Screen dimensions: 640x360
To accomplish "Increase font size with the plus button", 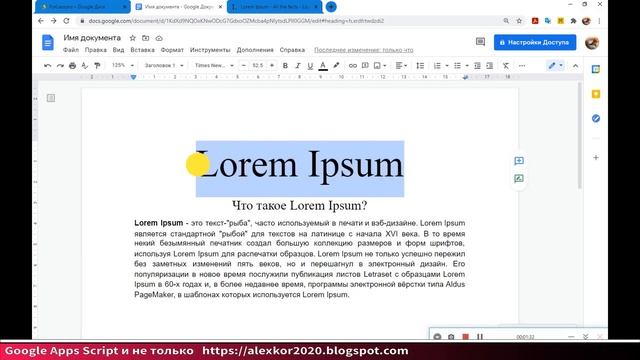I will [x=272, y=66].
